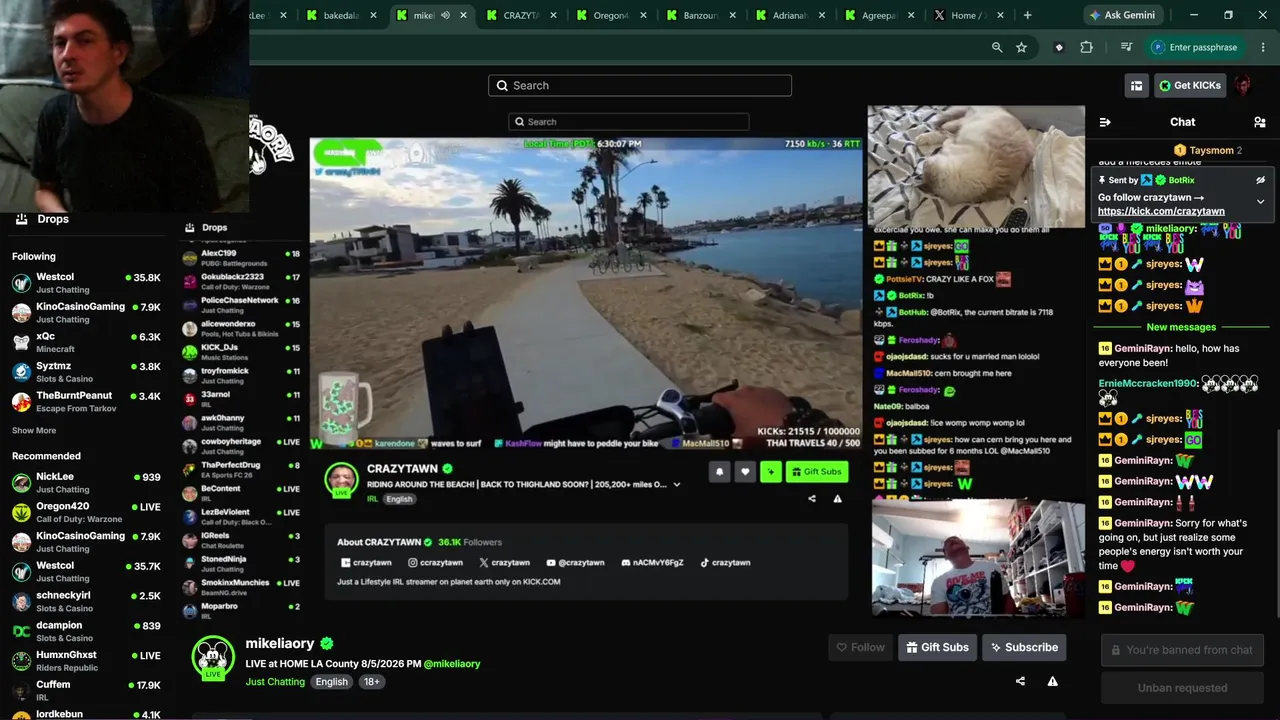Open Westcol channel in Following list
This screenshot has height=720, width=1280.
(86, 283)
